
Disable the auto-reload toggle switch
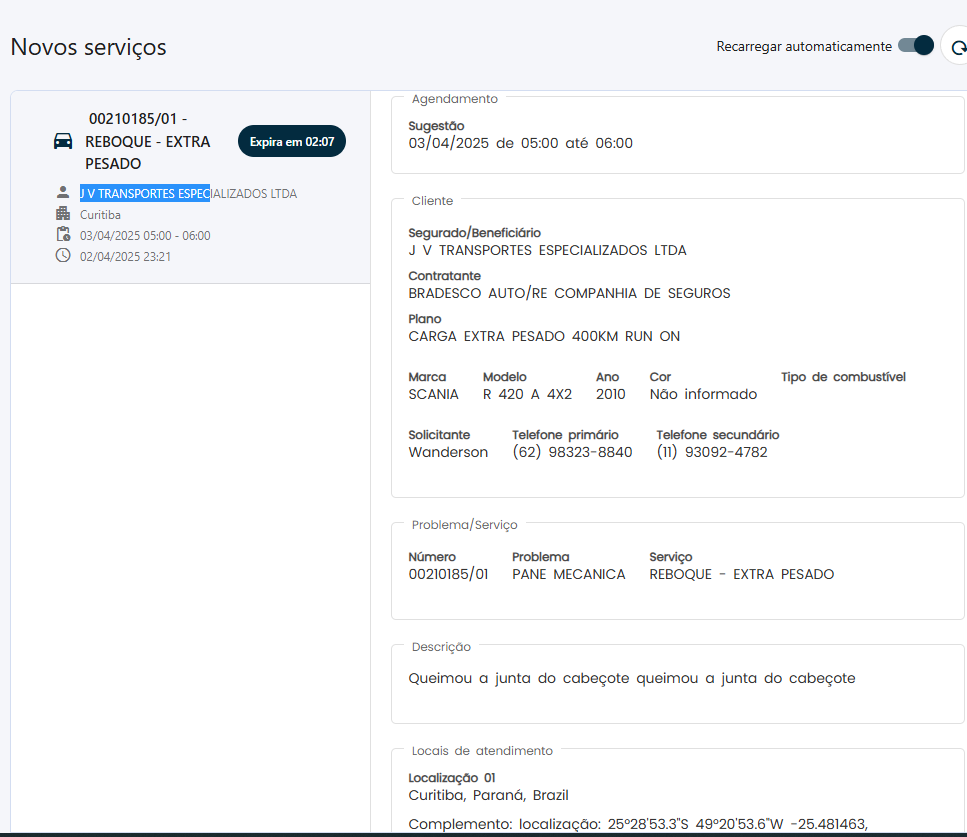click(x=915, y=46)
